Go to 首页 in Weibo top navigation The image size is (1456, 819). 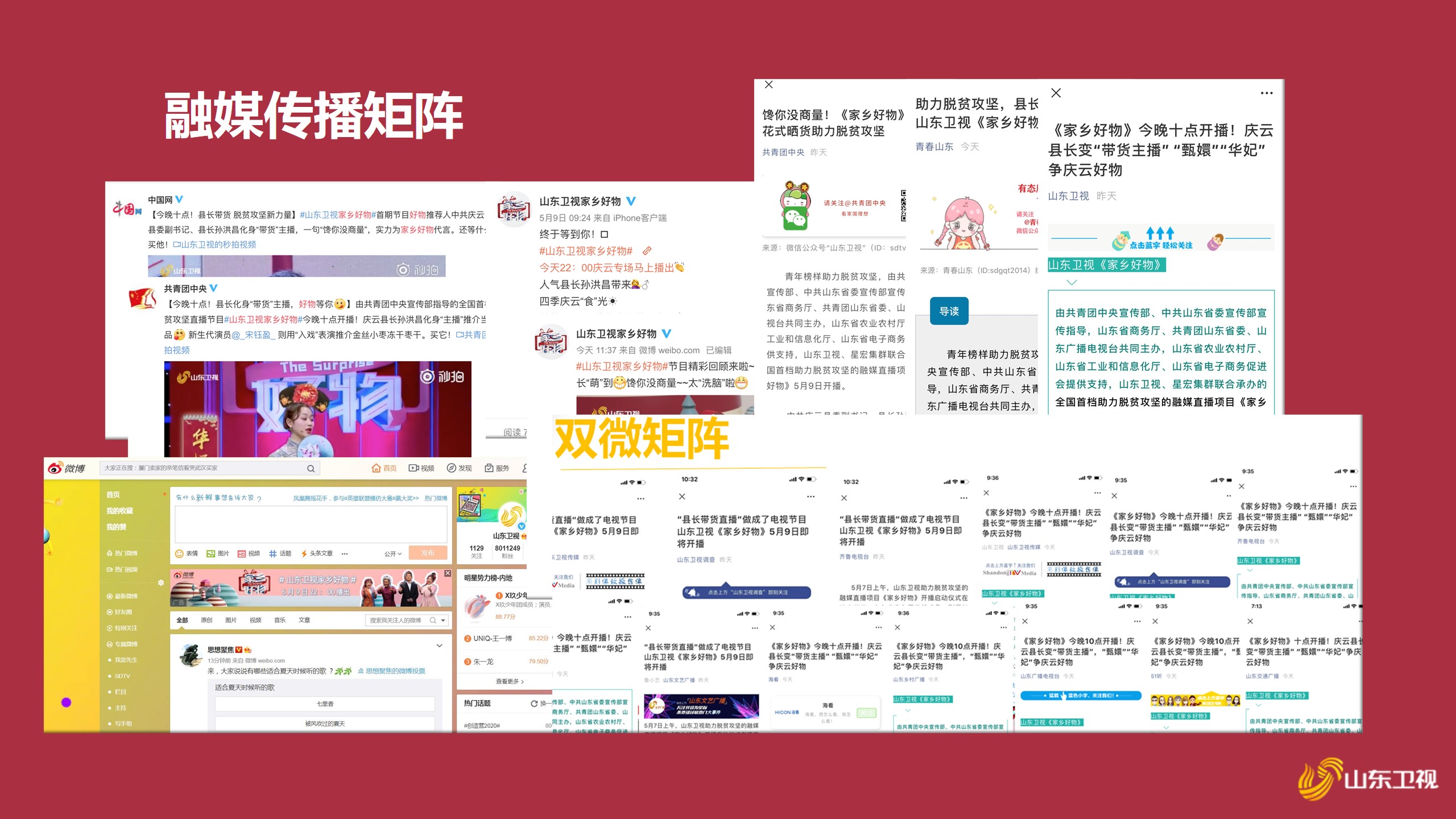(x=384, y=468)
